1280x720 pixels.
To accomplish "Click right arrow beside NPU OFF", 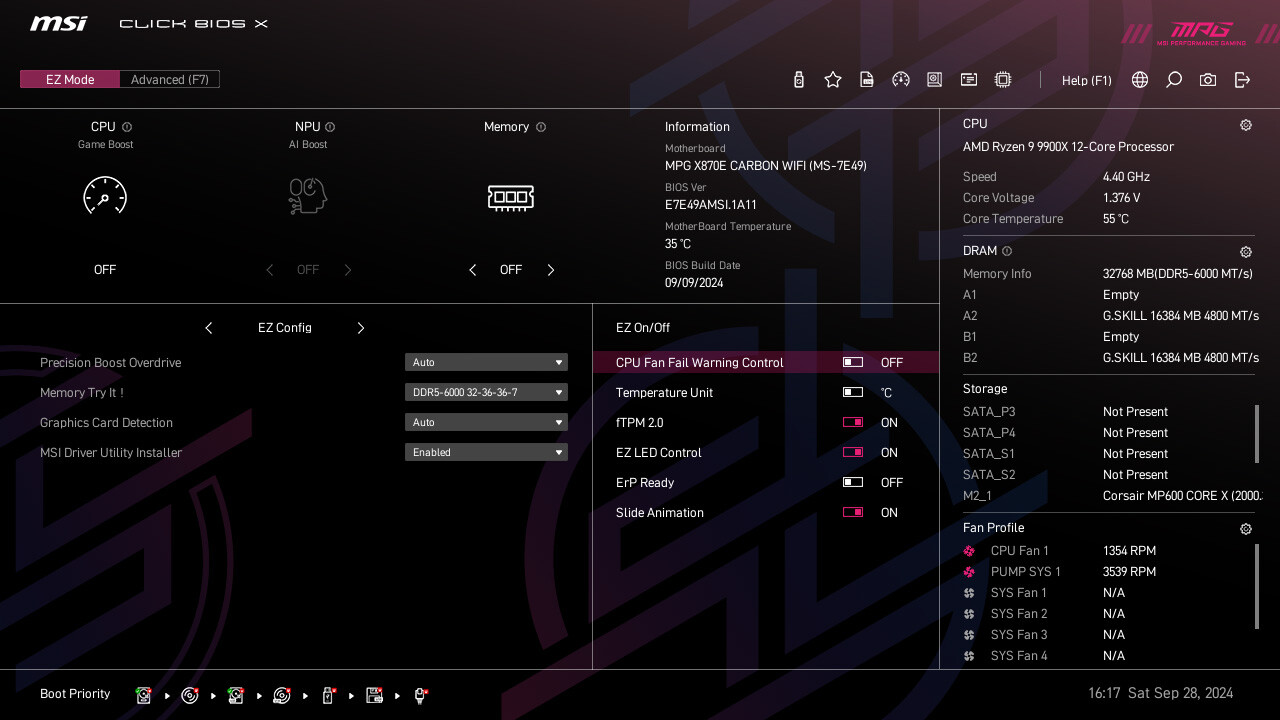I will 348,270.
